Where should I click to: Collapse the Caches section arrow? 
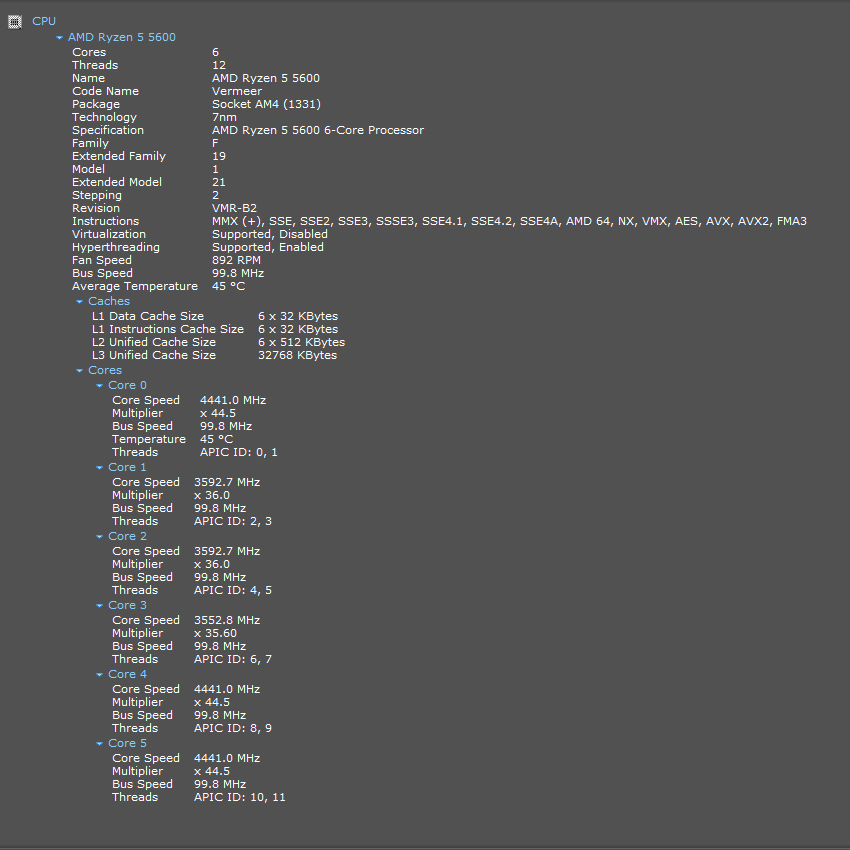pyautogui.click(x=80, y=301)
